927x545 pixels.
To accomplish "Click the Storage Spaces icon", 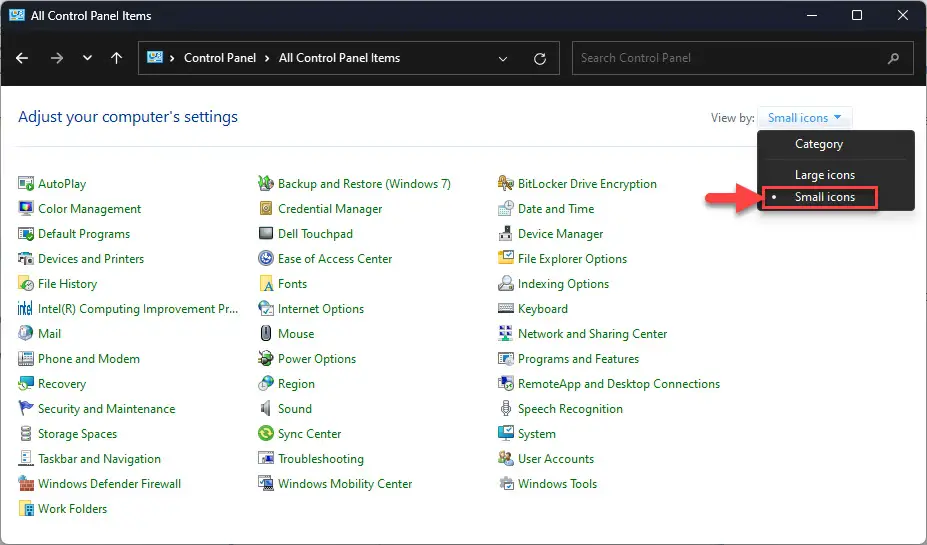I will (25, 433).
